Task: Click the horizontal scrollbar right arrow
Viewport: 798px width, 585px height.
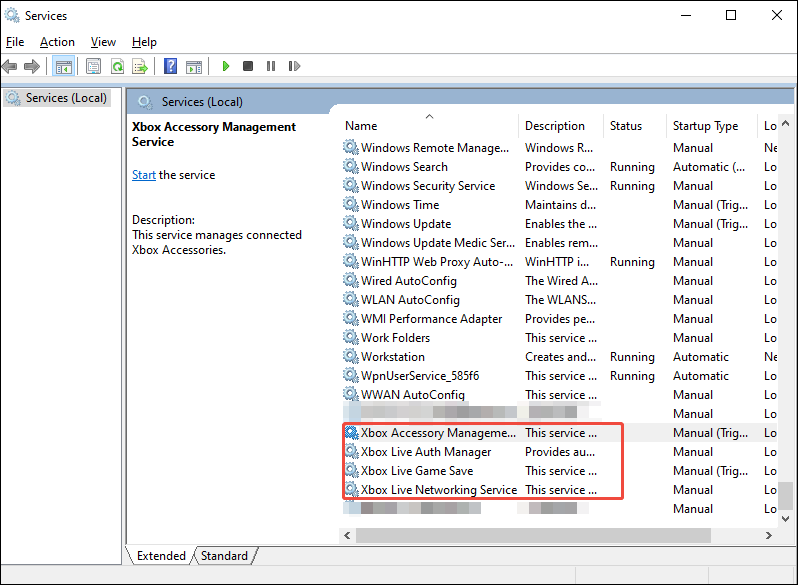Action: click(x=768, y=535)
